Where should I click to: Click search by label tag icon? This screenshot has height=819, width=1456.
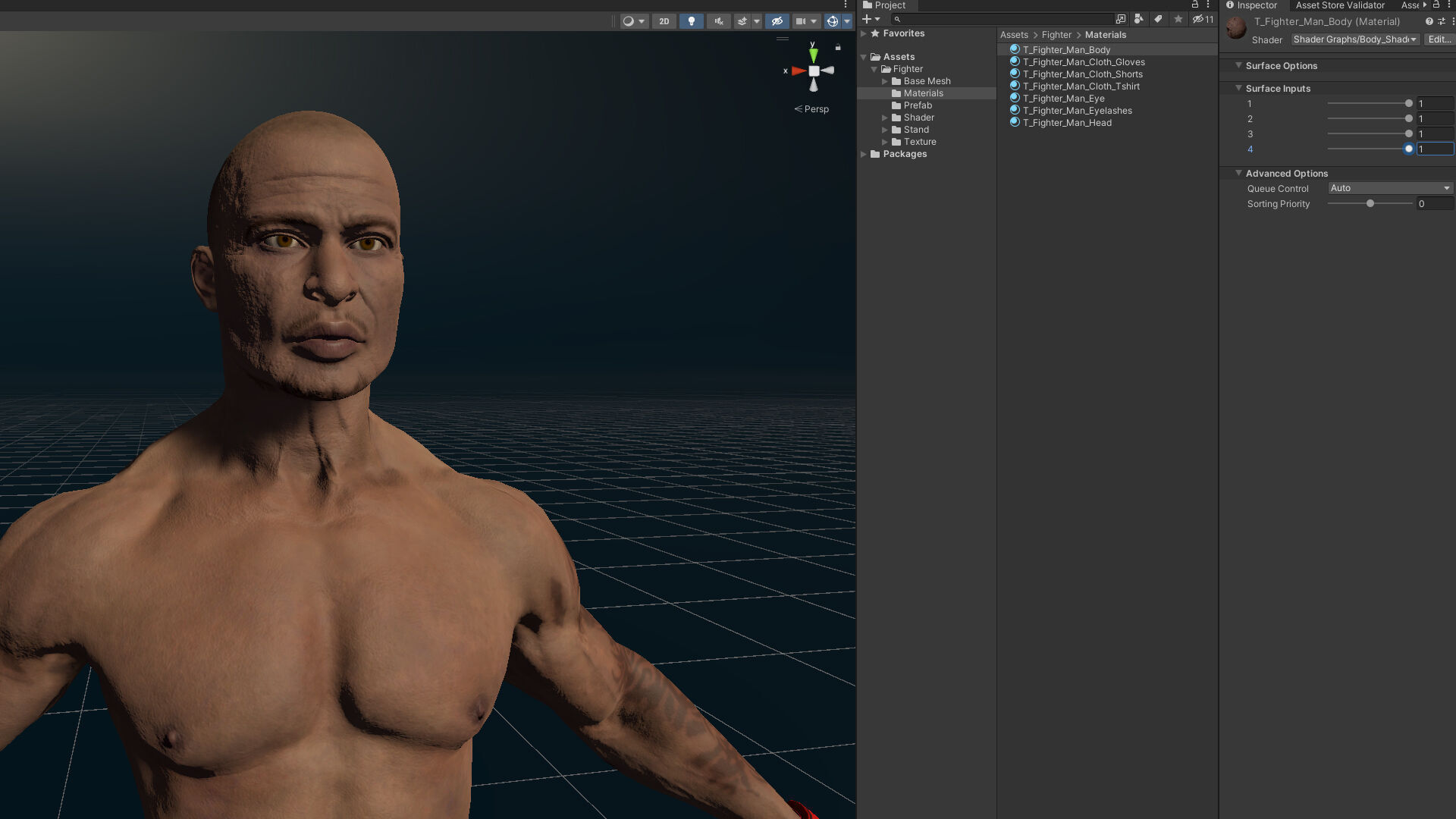click(x=1158, y=19)
